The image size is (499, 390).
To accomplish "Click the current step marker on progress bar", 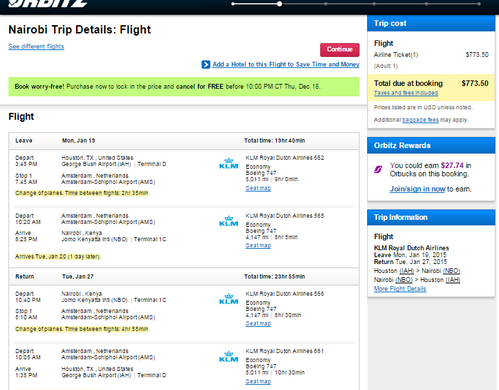I will 279,4.
